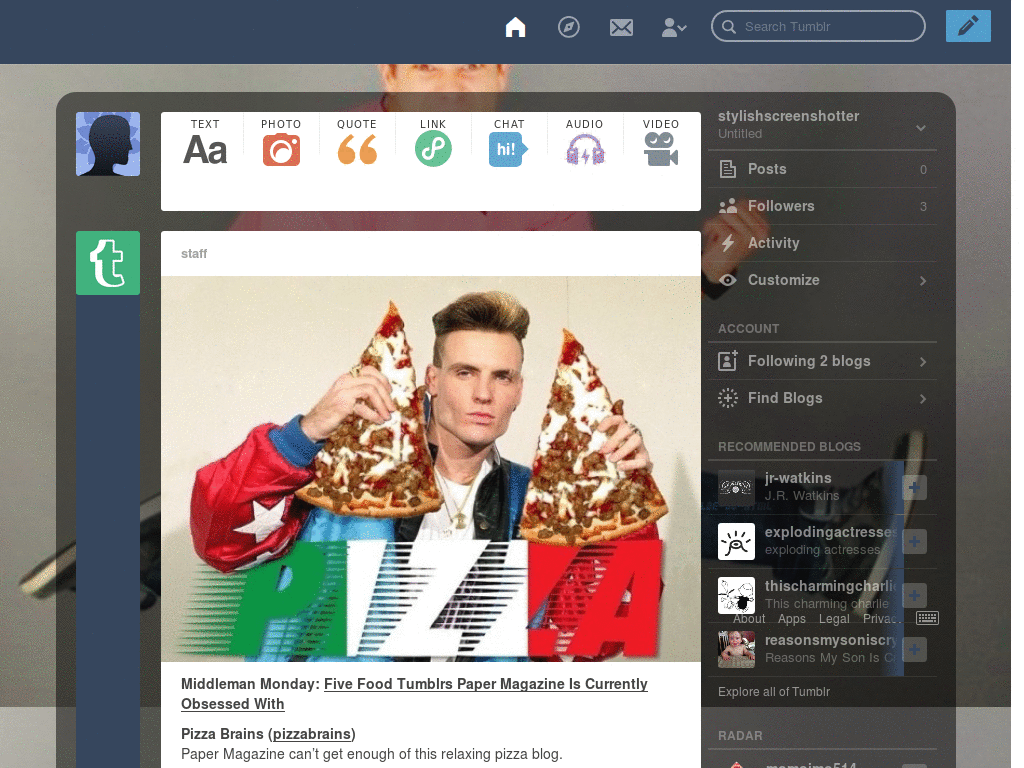
Task: Open Activity in the sidebar
Action: click(x=822, y=243)
